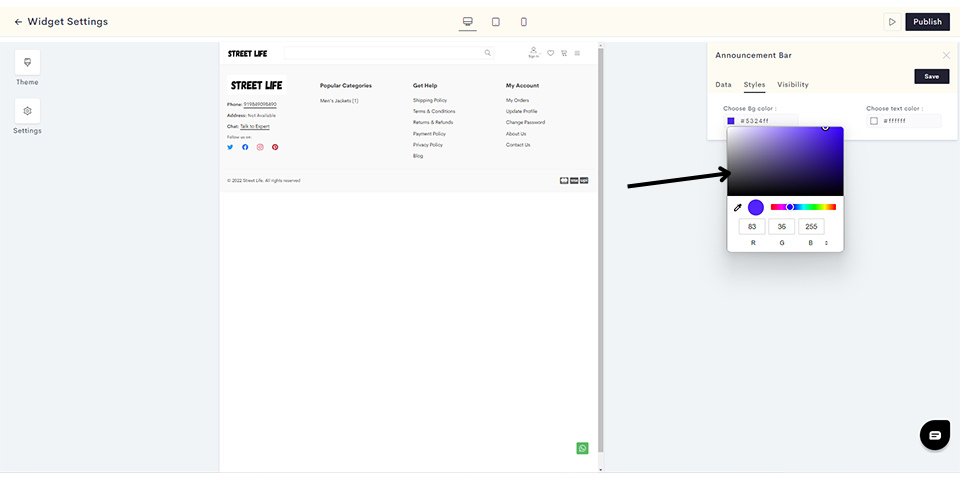Screen dimensions: 960x480
Task: Click the Street Life footer logo
Action: point(257,85)
